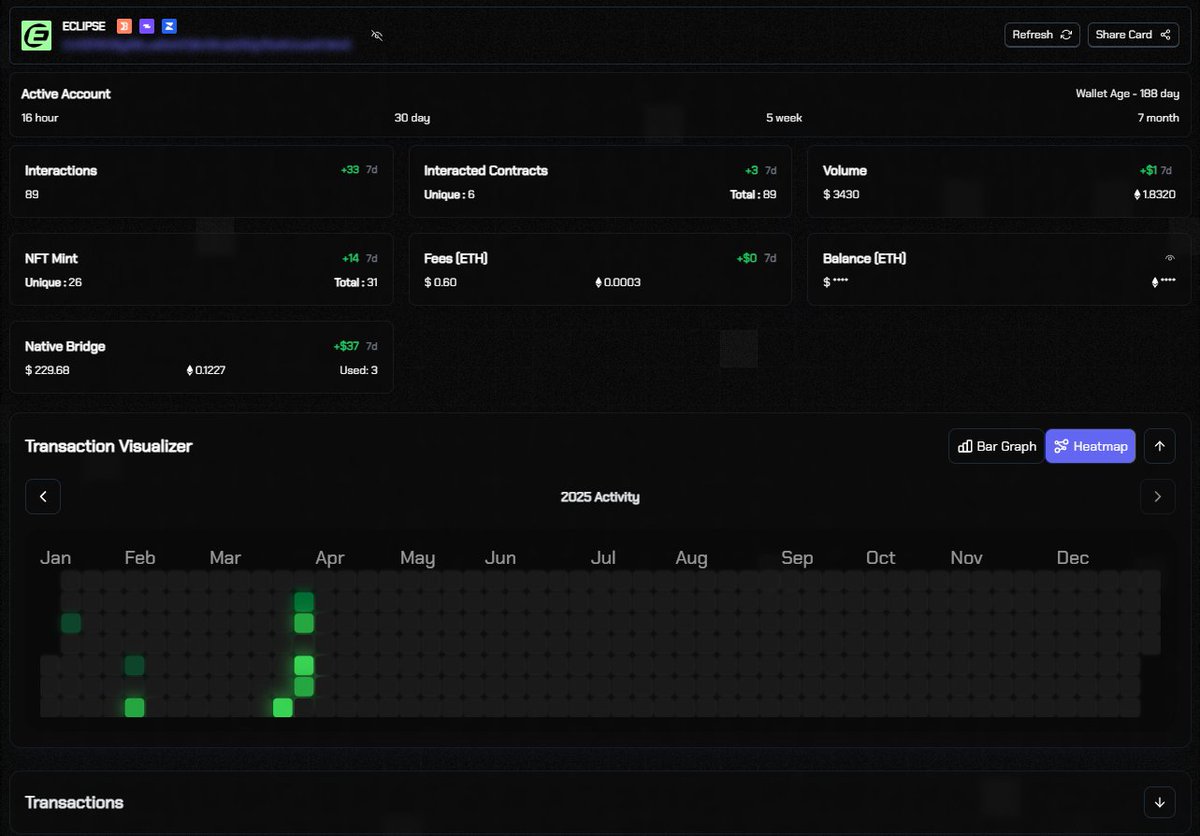1200x836 pixels.
Task: Click the ETH icon in Native Bridge card
Action: [x=190, y=370]
